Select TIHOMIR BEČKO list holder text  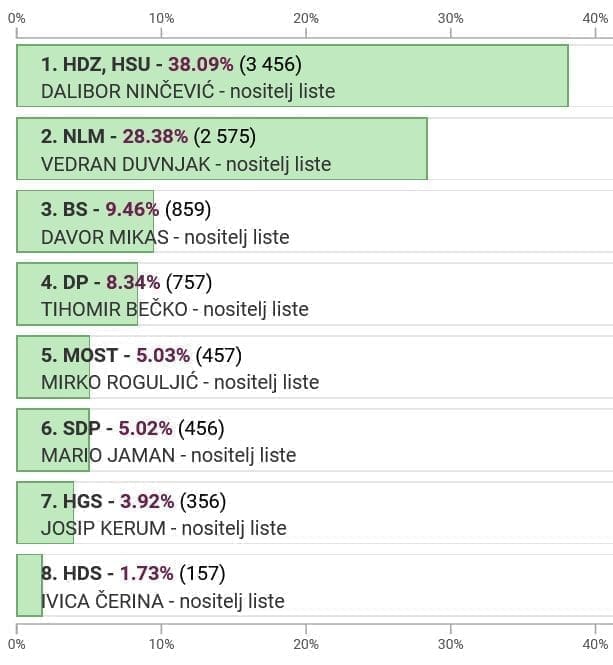point(114,309)
